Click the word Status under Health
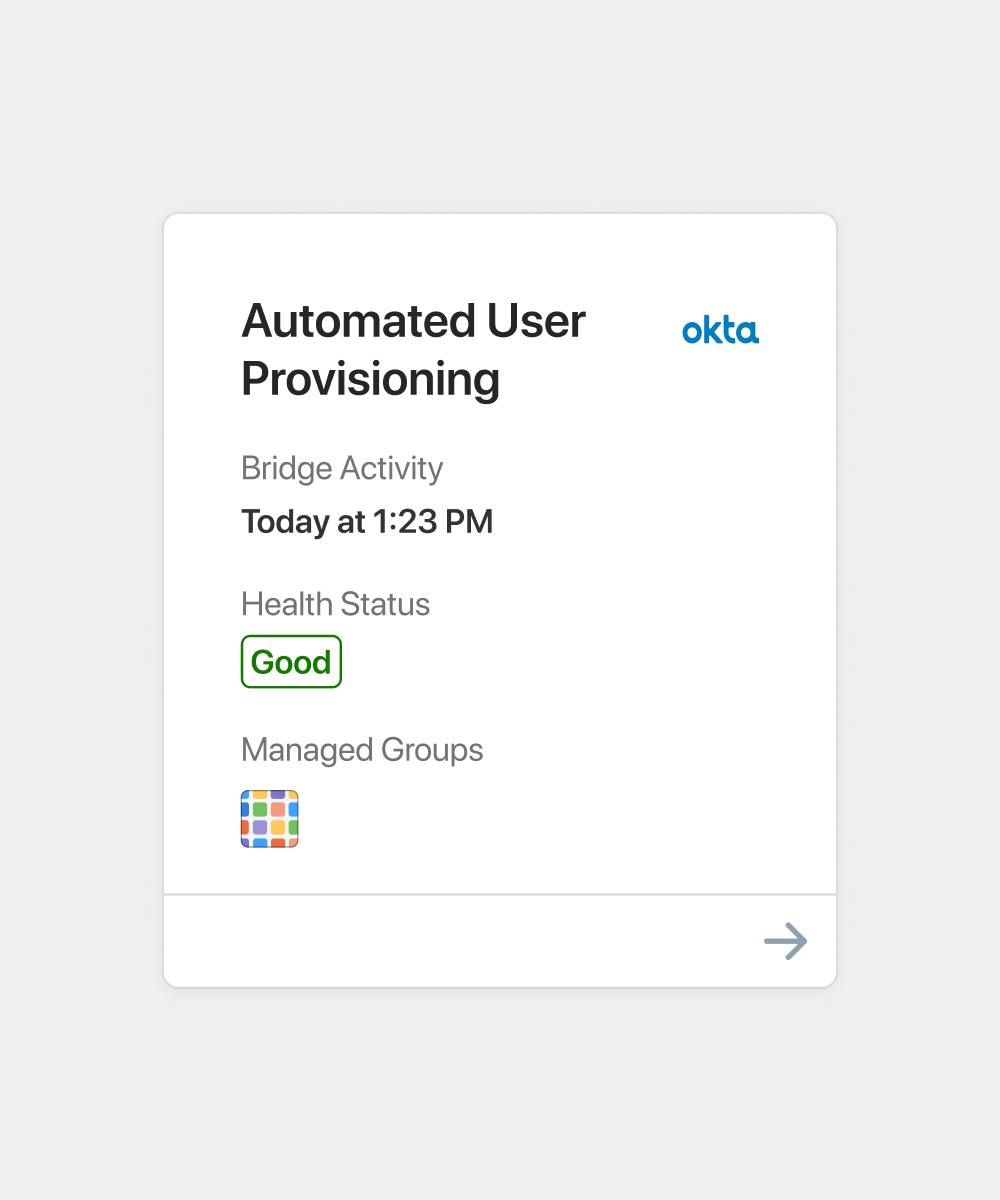Screen dimensions: 1000x1200 click(384, 604)
